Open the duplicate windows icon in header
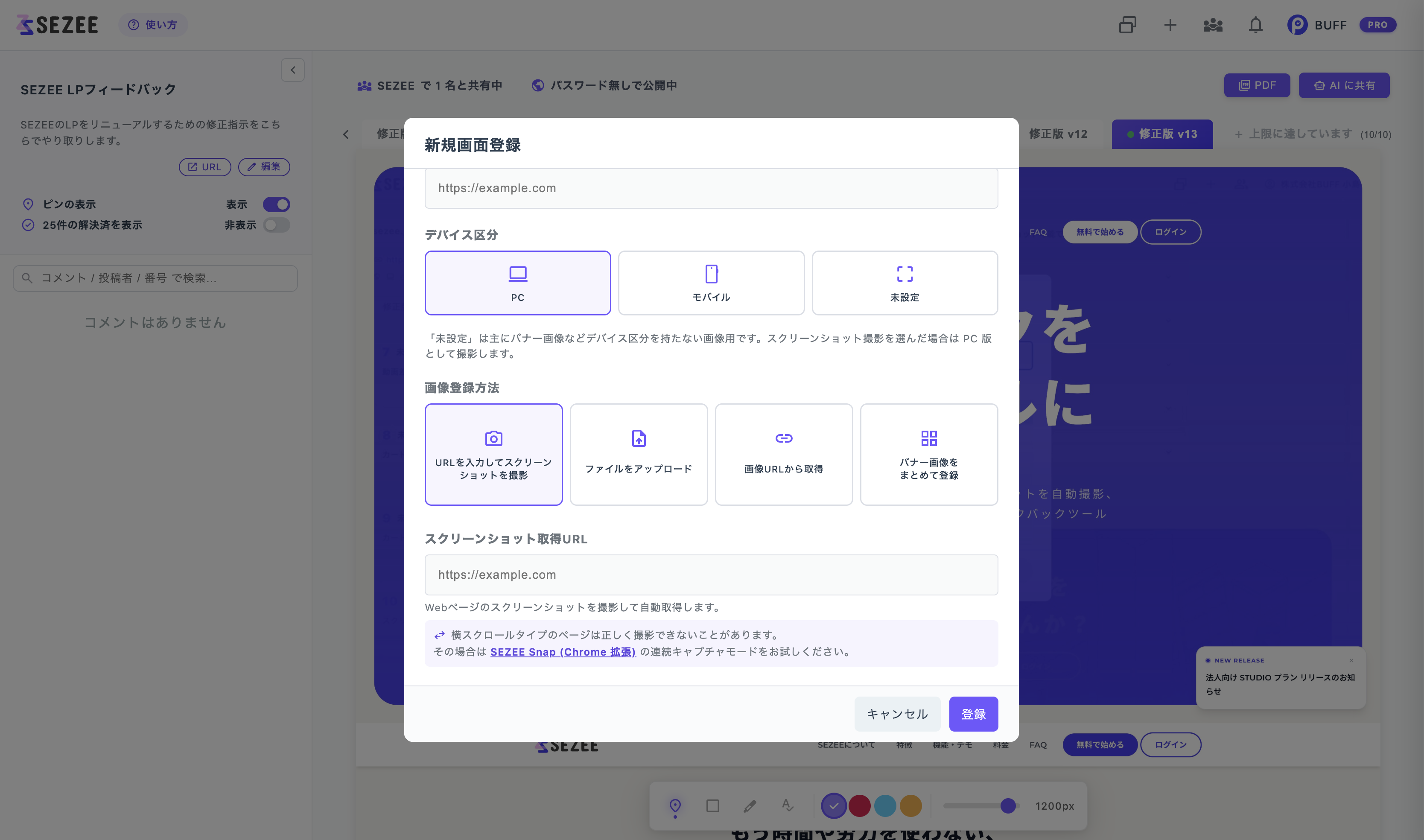The height and width of the screenshot is (840, 1424). 1127,24
